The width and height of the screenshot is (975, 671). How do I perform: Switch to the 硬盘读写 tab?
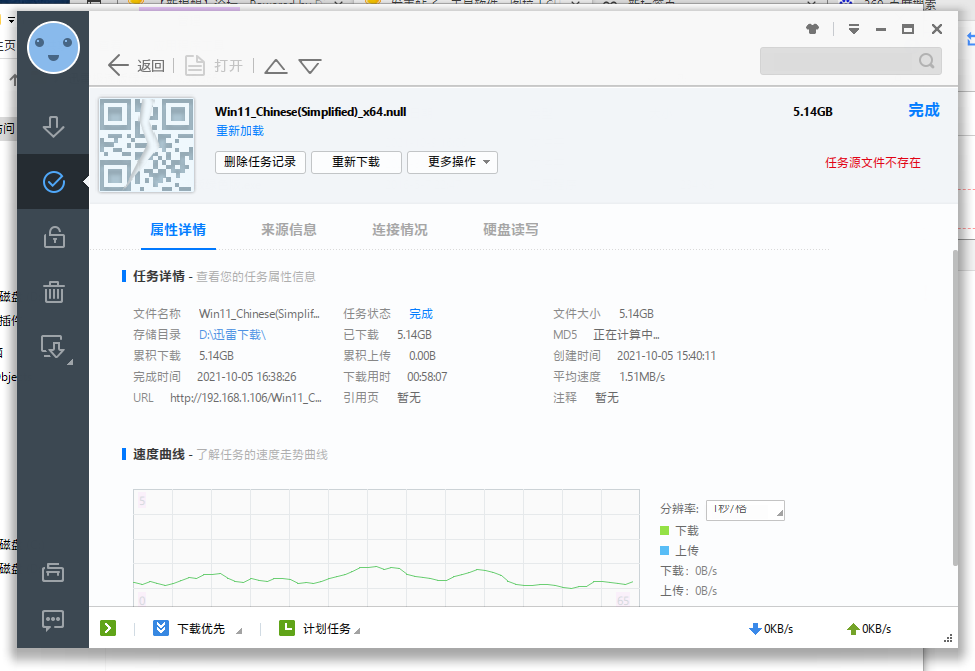pos(512,228)
